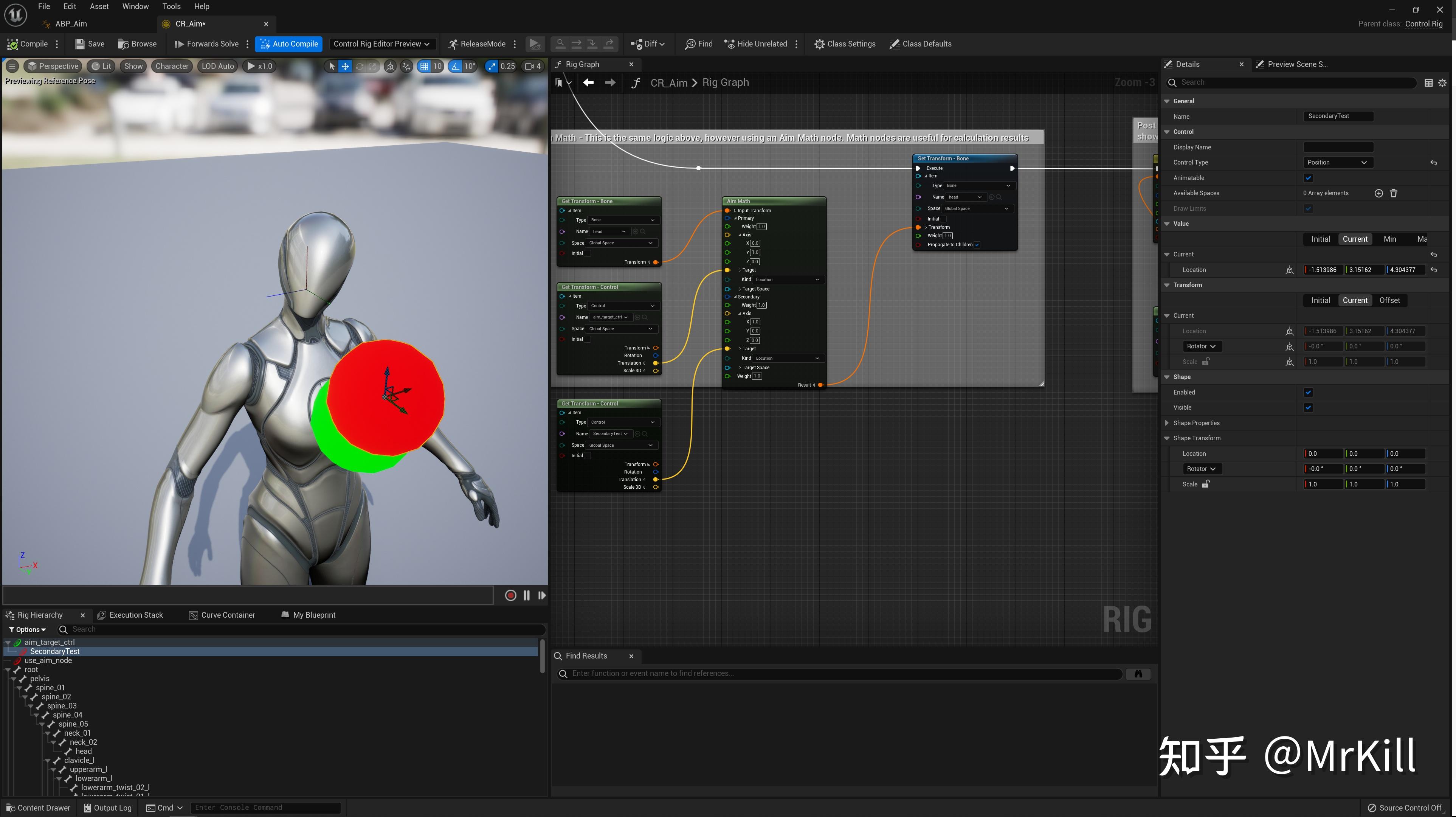
Task: Click the Auto Compile button
Action: pyautogui.click(x=289, y=44)
